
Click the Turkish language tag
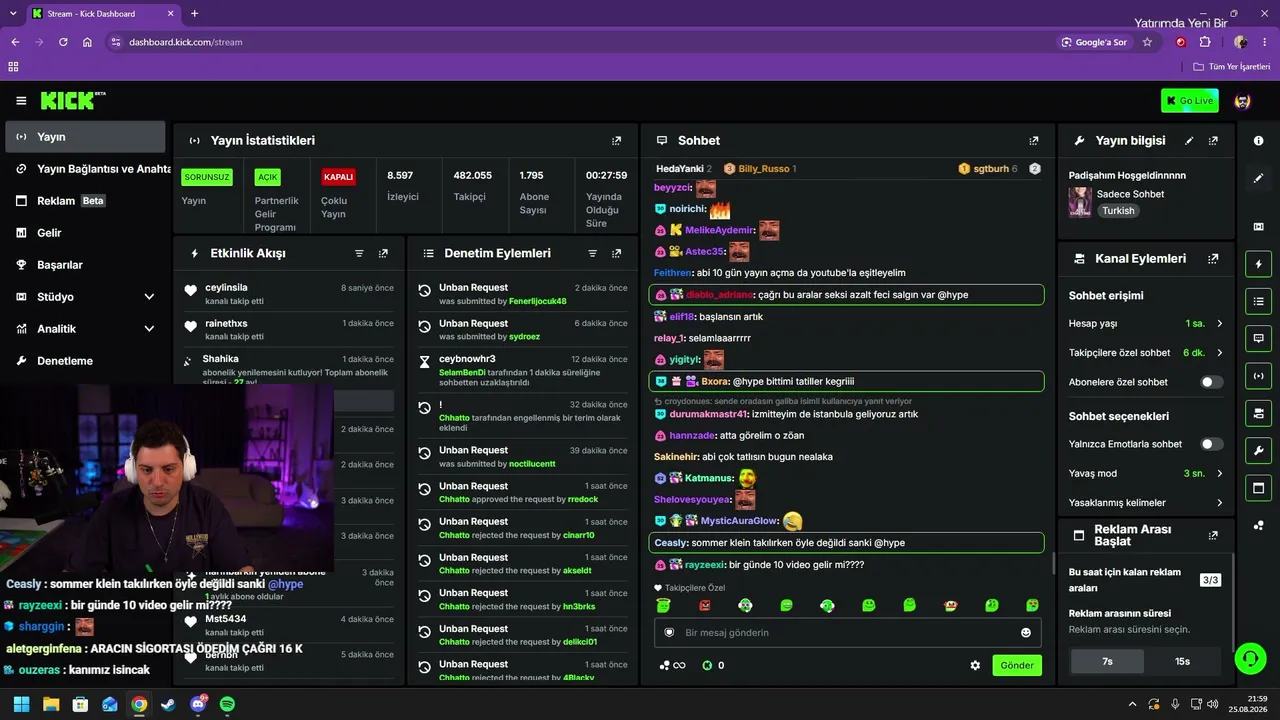click(x=1118, y=211)
